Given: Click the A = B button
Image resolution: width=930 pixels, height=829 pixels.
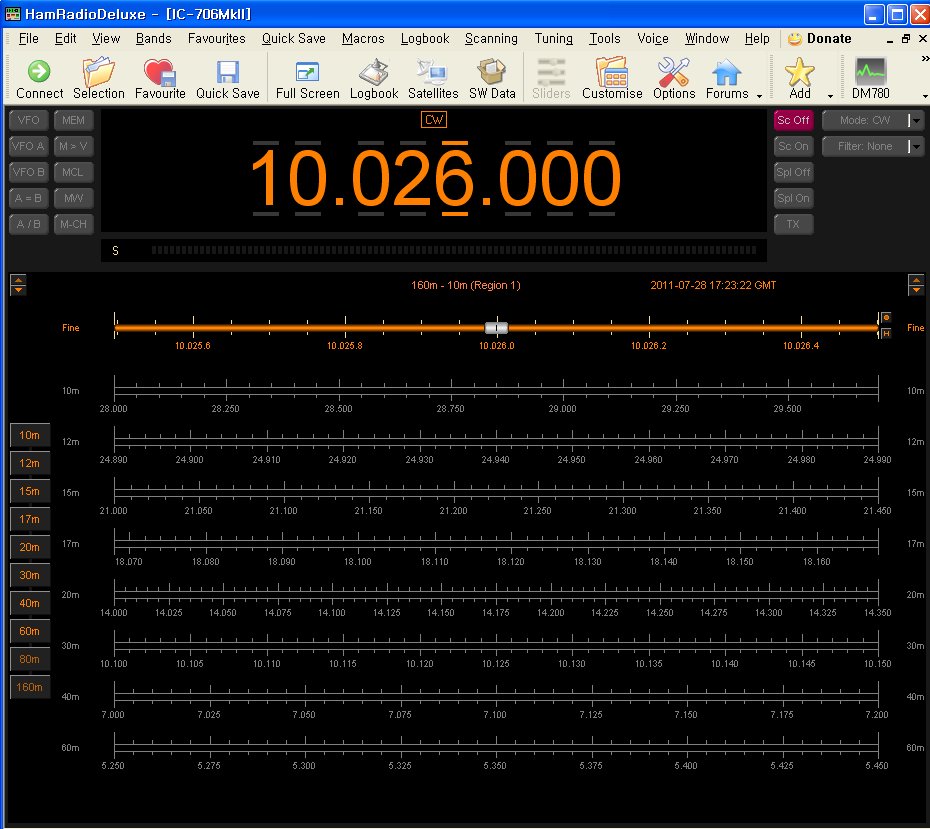Looking at the screenshot, I should [28, 199].
